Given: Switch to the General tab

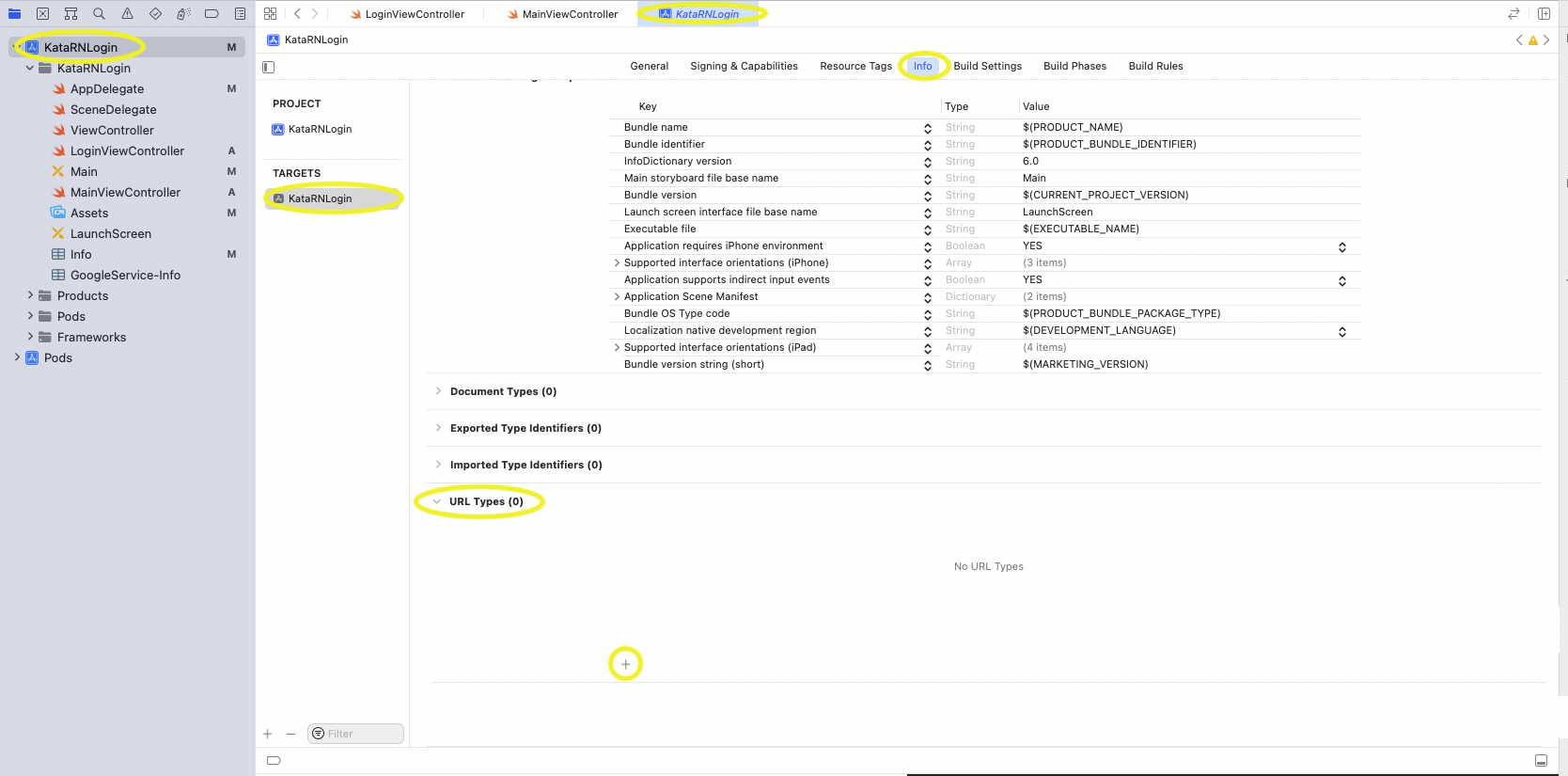Looking at the screenshot, I should 650,67.
